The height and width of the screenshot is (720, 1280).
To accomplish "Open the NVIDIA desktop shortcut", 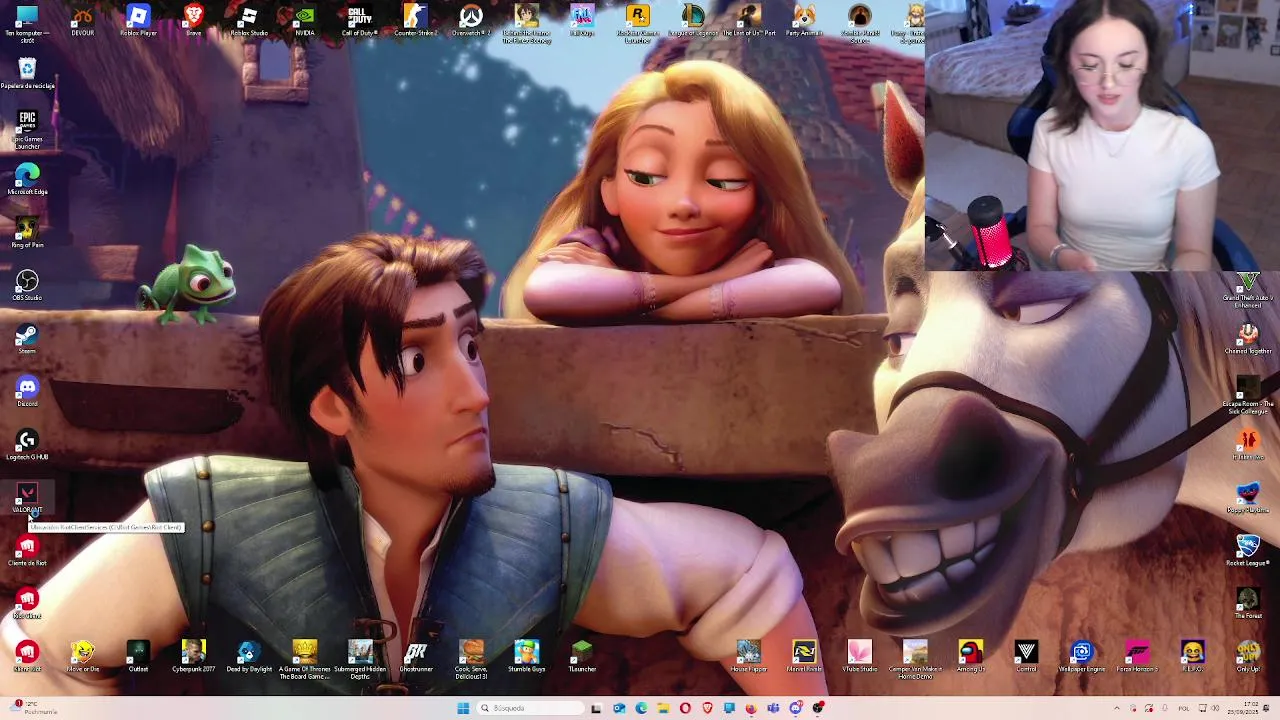I will pos(305,21).
